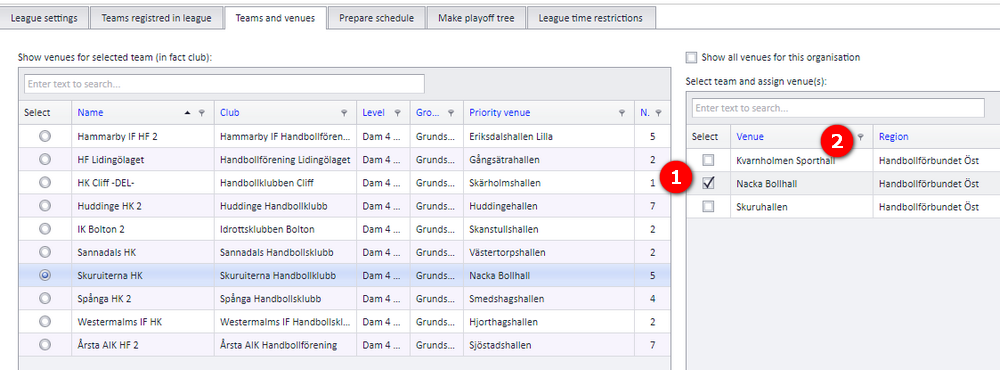
Task: Click the Gro... column filter icon
Action: [x=451, y=113]
